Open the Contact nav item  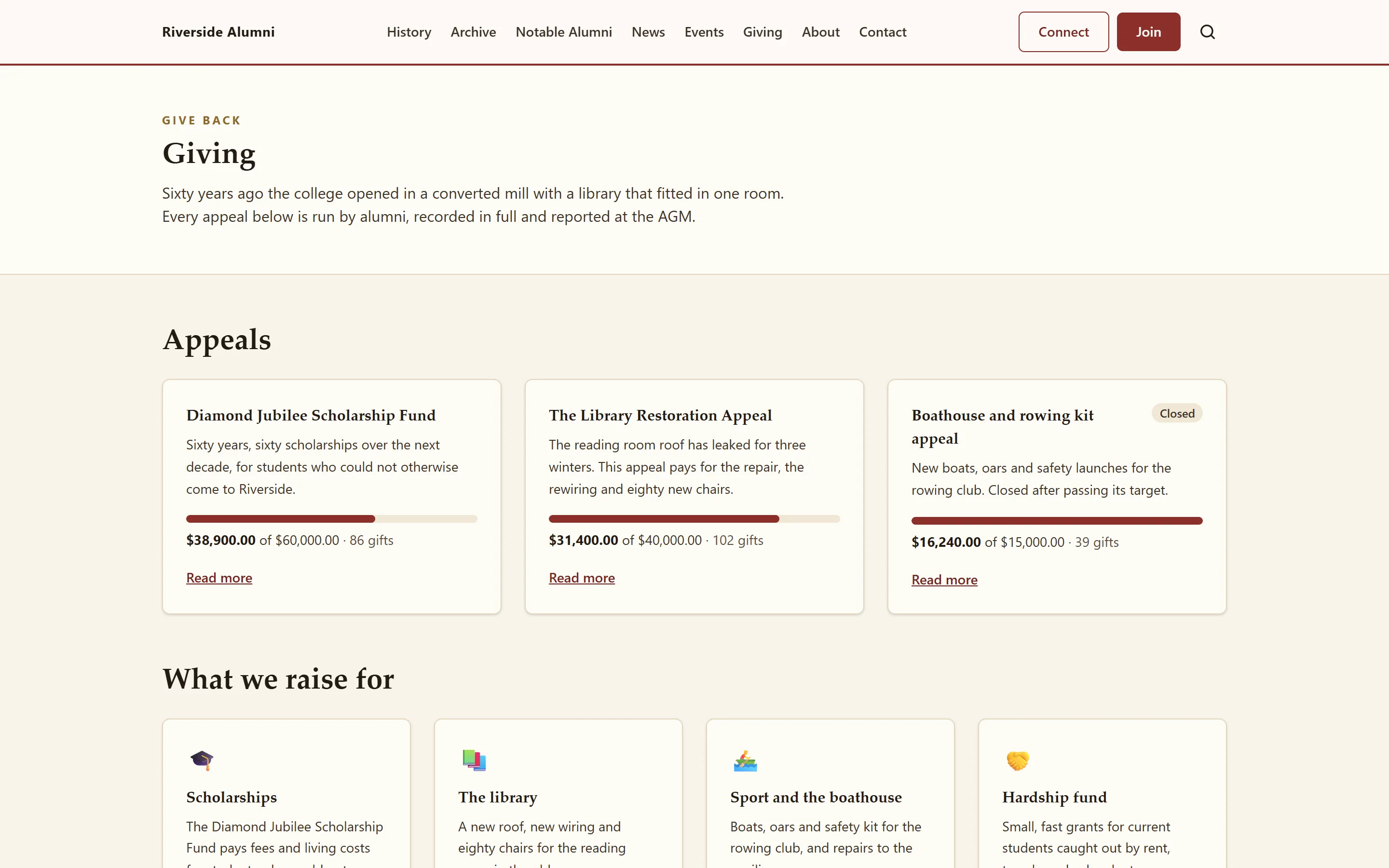pyautogui.click(x=882, y=32)
